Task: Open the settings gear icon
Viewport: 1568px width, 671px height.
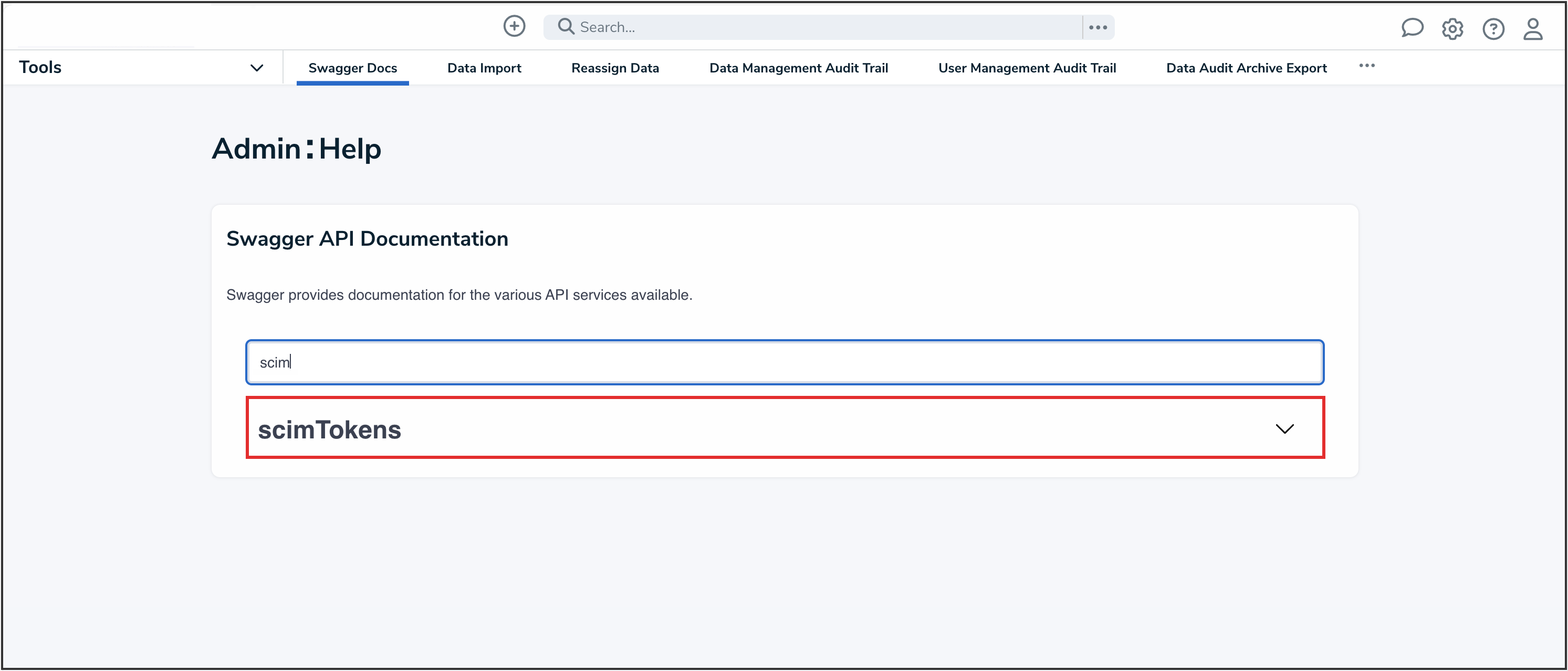Action: point(1453,28)
